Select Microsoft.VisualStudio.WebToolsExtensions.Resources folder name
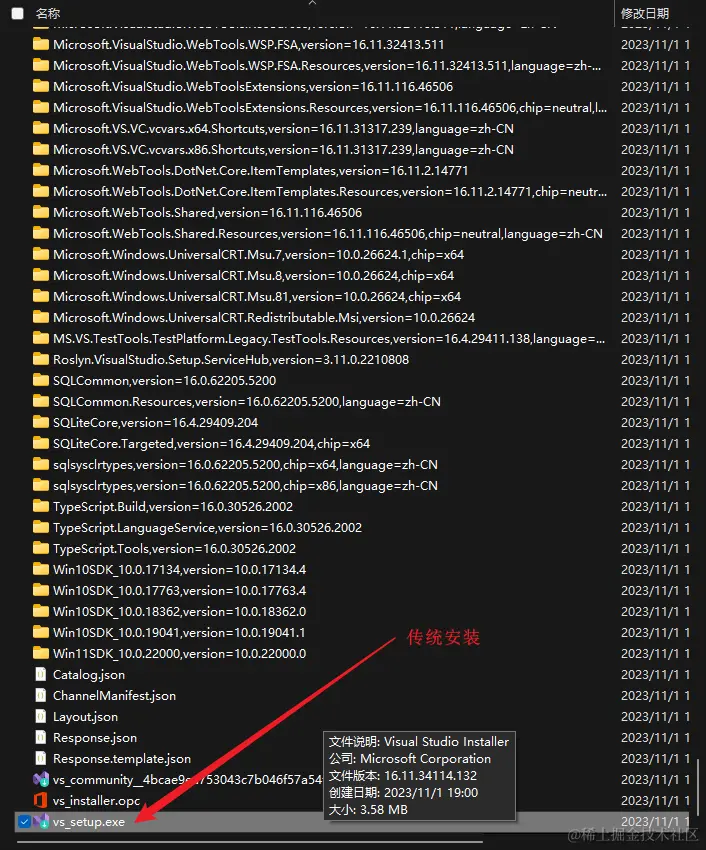This screenshot has height=850, width=706. pyautogui.click(x=330, y=107)
